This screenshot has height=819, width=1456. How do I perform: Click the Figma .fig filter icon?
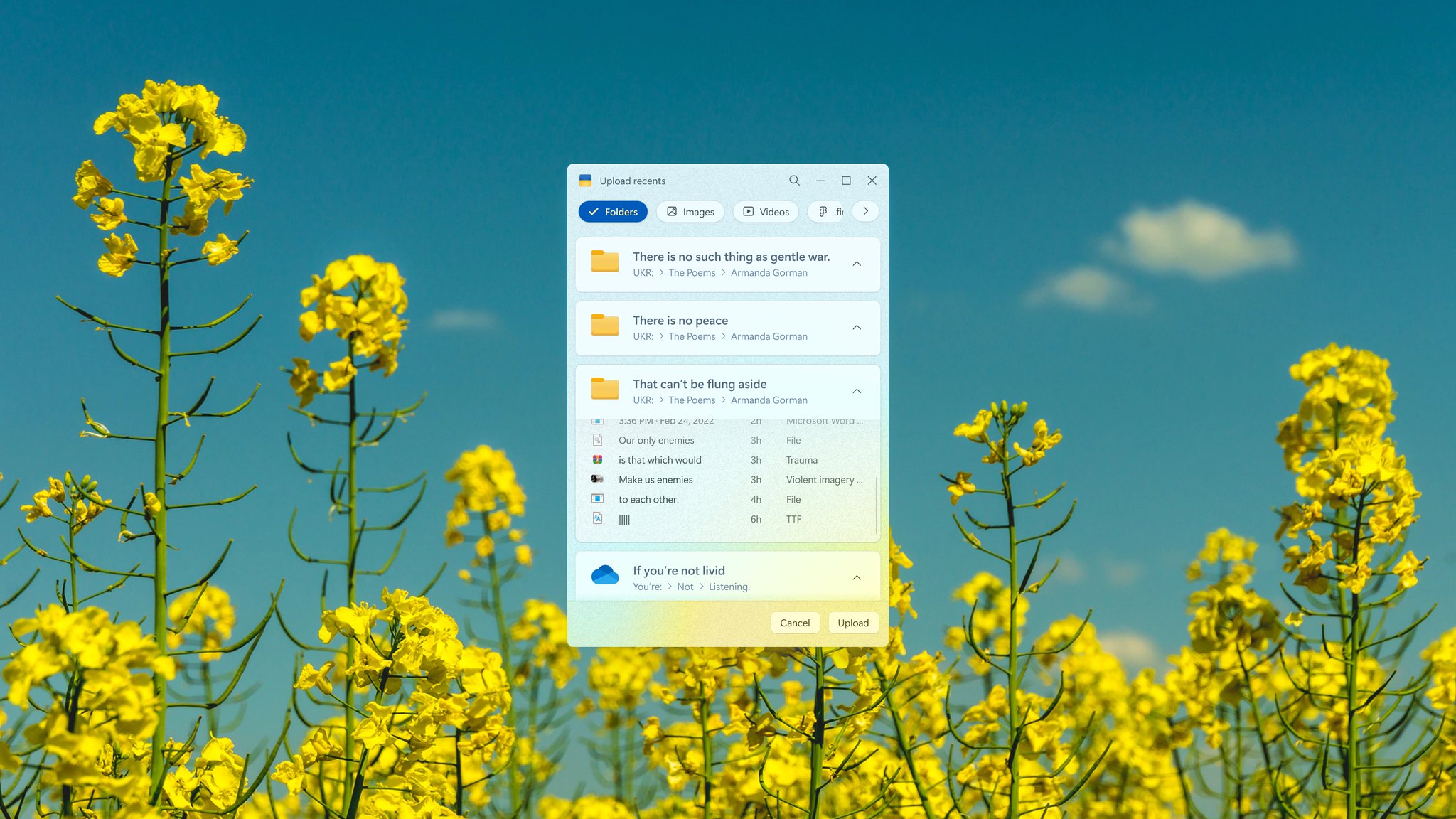click(824, 211)
